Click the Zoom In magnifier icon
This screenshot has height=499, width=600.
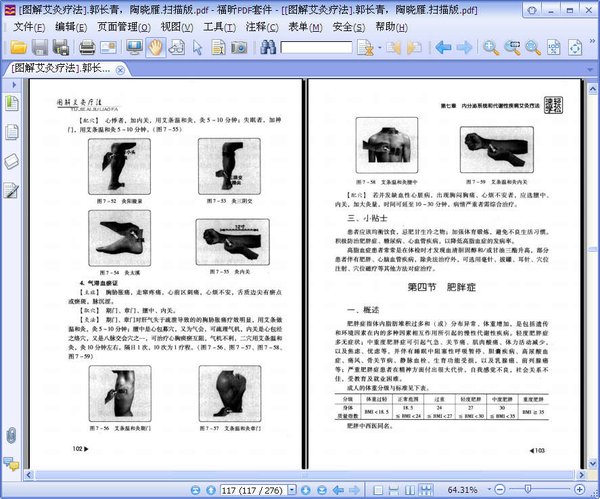tap(491, 48)
